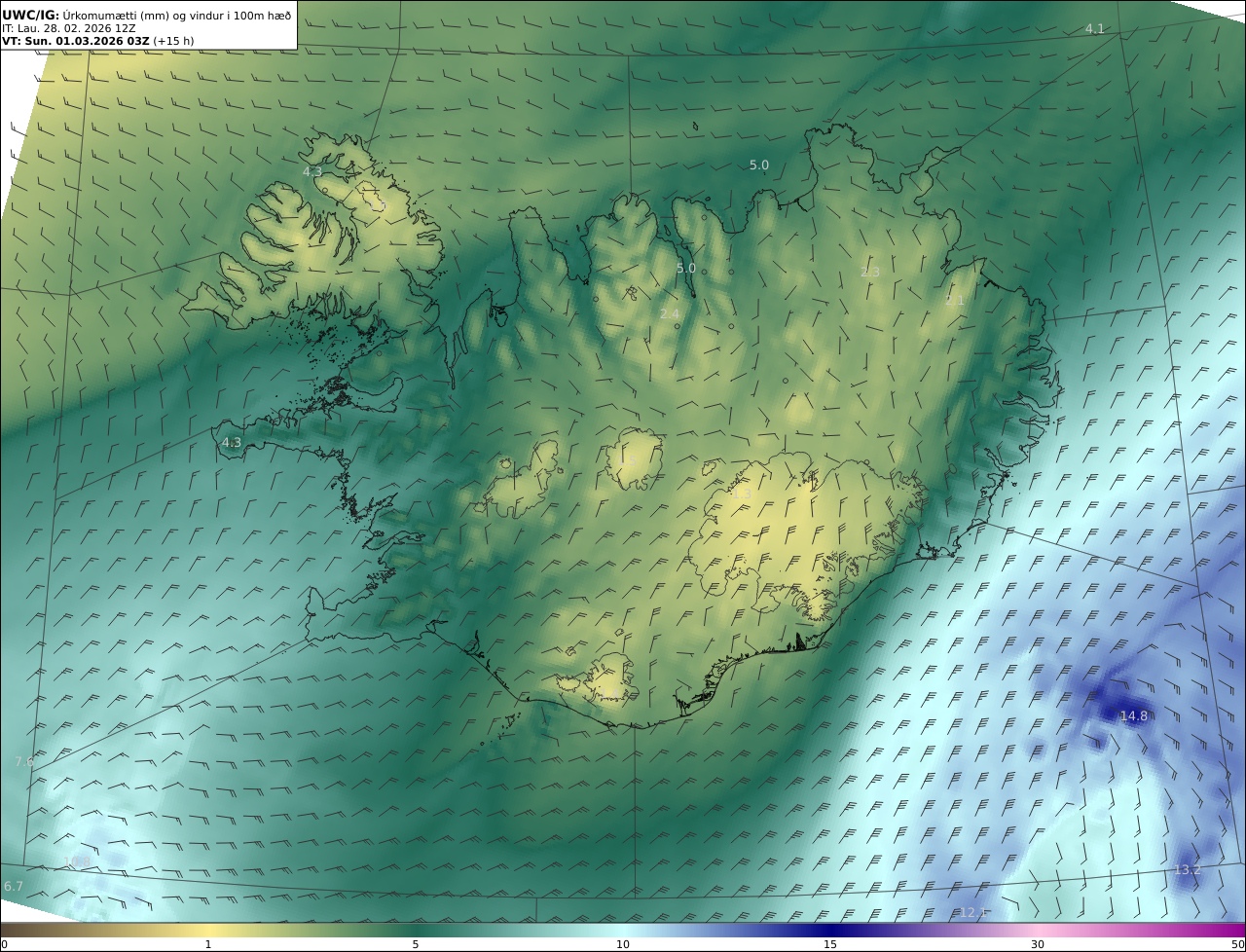Click the 14.8 precipitation maximum value

(x=1133, y=715)
